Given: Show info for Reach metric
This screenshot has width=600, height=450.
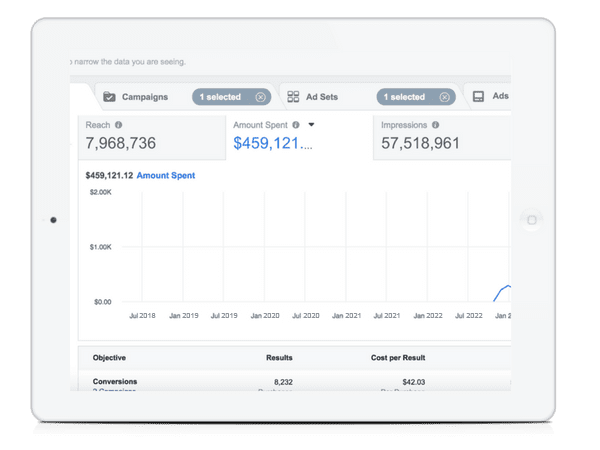Looking at the screenshot, I should coord(119,125).
